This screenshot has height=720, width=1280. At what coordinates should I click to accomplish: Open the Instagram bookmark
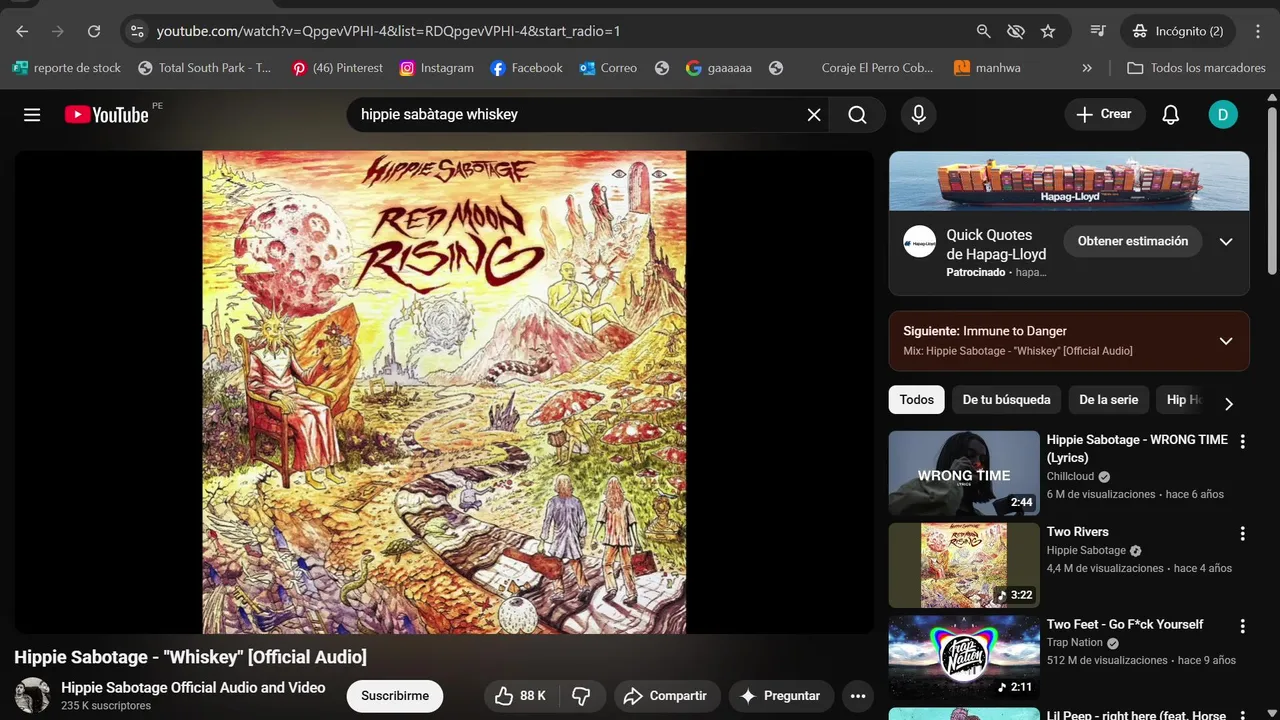(437, 68)
